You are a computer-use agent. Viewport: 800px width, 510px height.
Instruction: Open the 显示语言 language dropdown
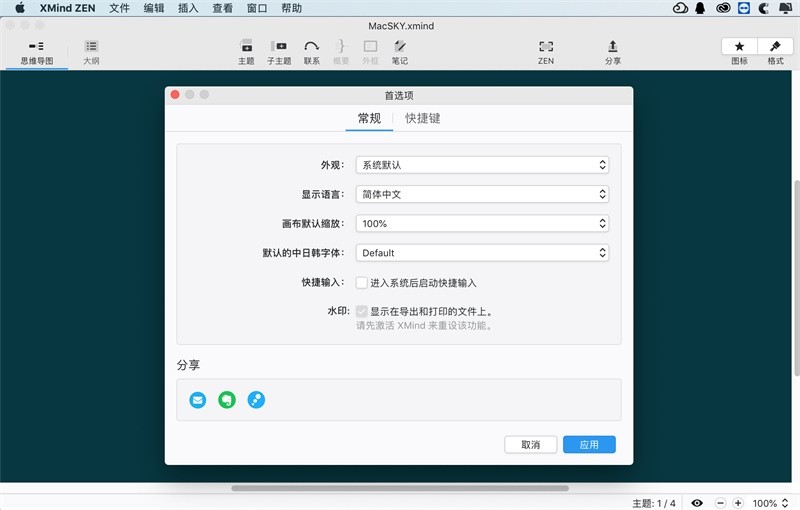[x=482, y=194]
